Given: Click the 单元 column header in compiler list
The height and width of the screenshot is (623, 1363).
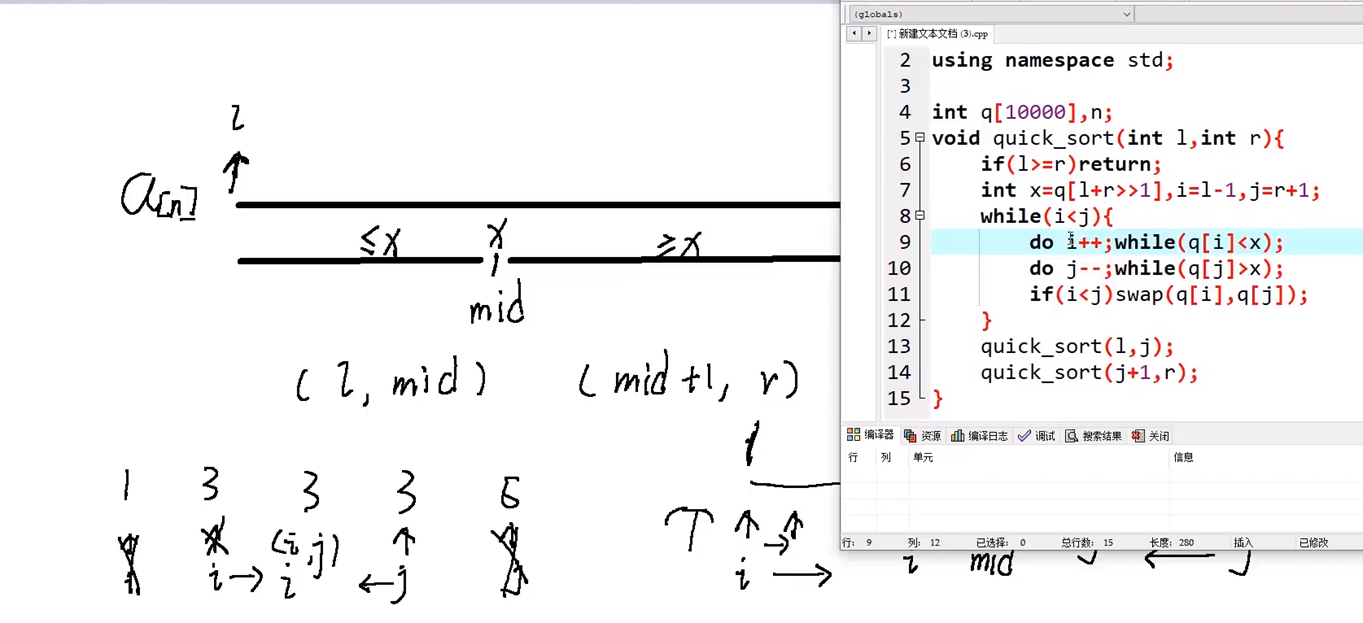Looking at the screenshot, I should coord(922,457).
